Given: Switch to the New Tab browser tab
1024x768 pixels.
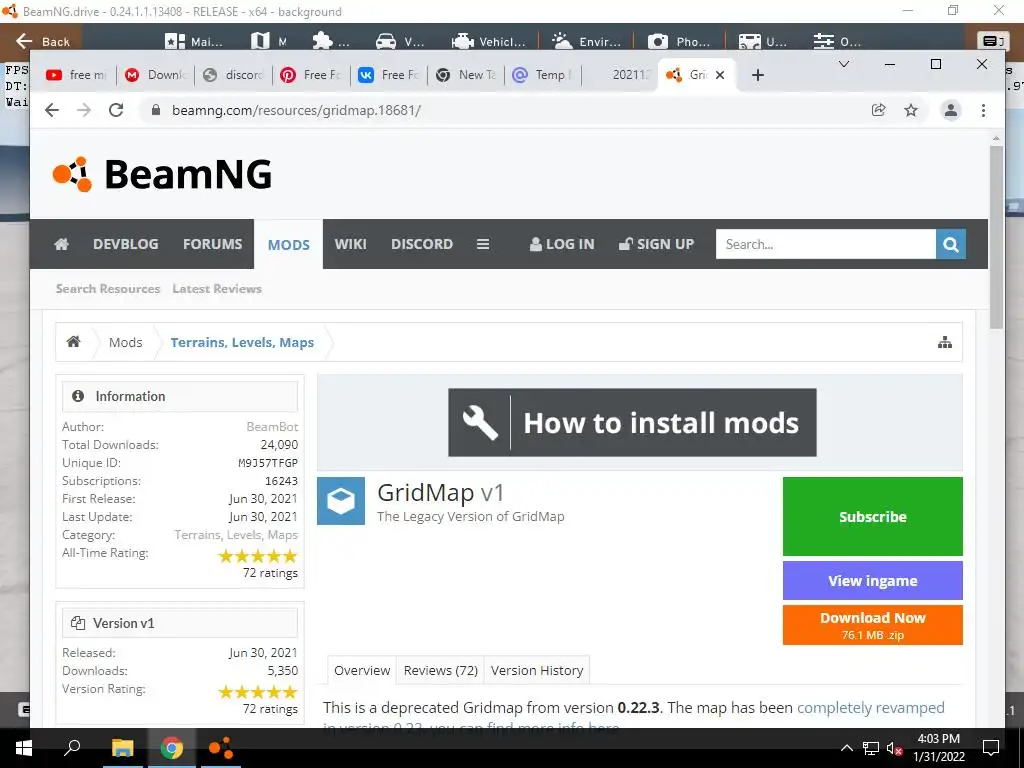Looking at the screenshot, I should tap(466, 75).
